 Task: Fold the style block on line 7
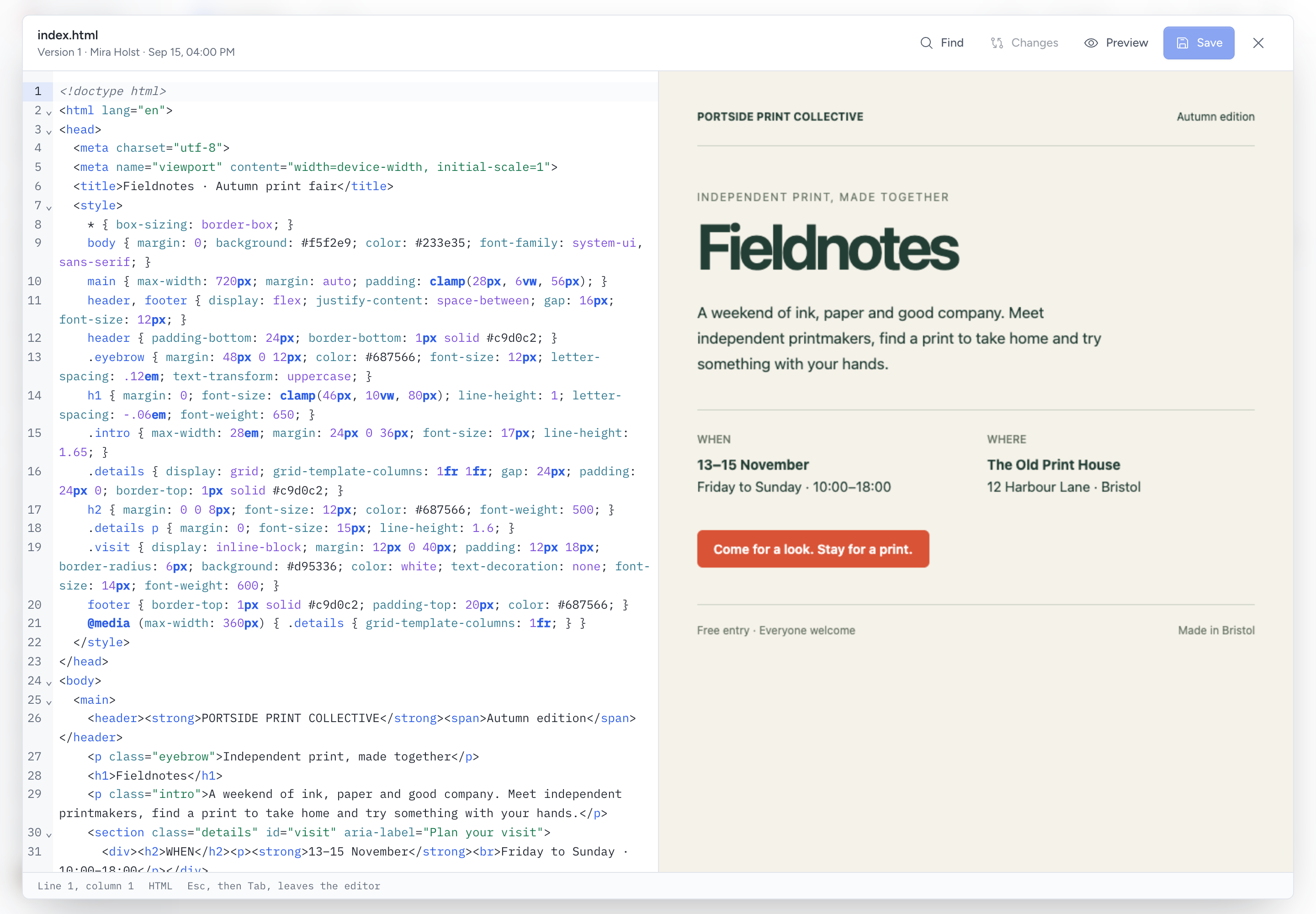(49, 207)
